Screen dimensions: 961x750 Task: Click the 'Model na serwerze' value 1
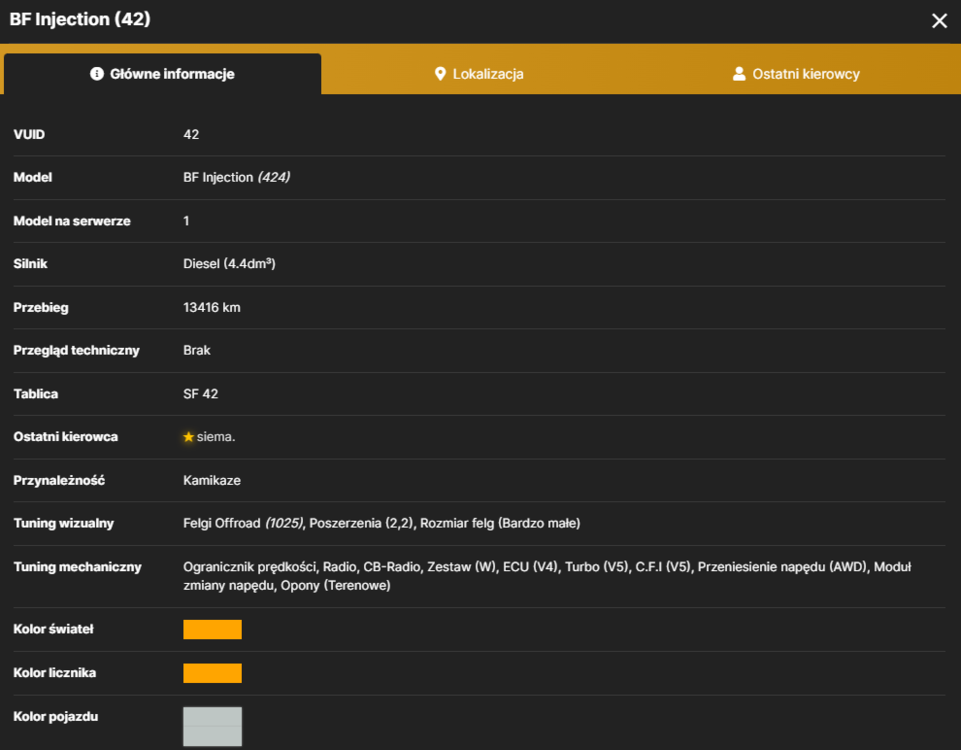tap(186, 221)
